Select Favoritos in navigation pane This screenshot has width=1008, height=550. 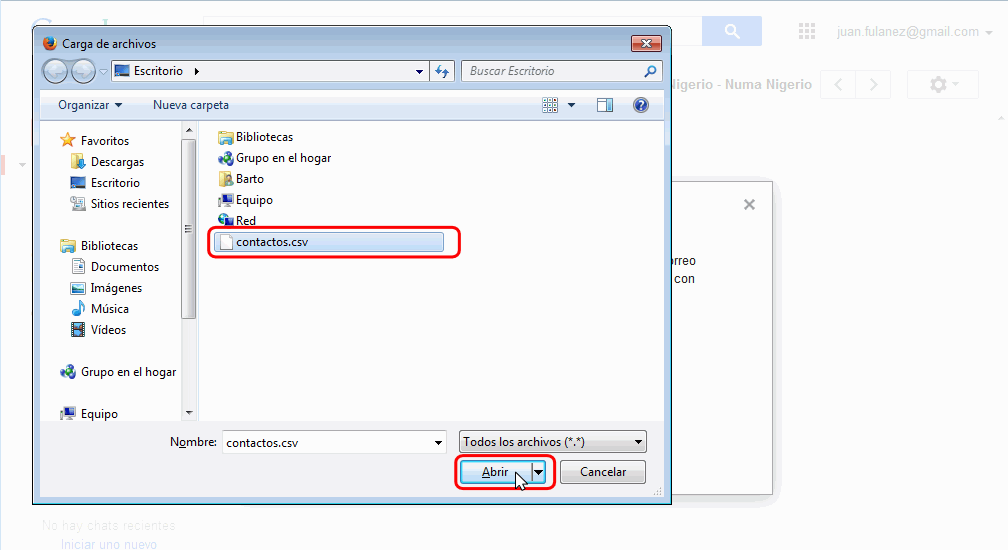95,140
